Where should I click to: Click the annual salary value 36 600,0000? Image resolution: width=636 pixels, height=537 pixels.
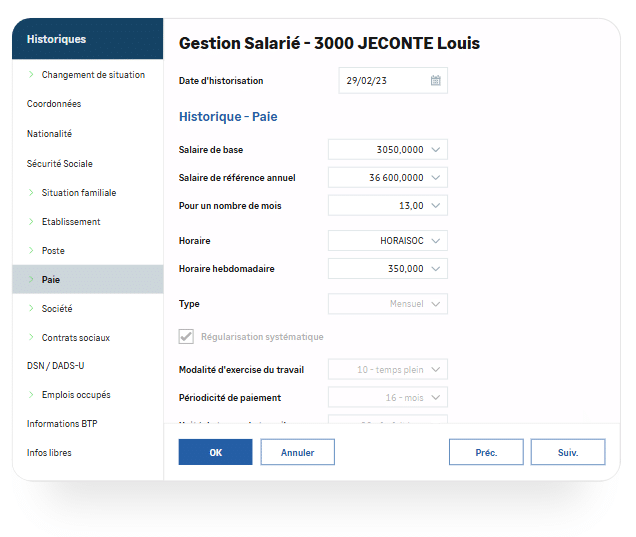[396, 178]
